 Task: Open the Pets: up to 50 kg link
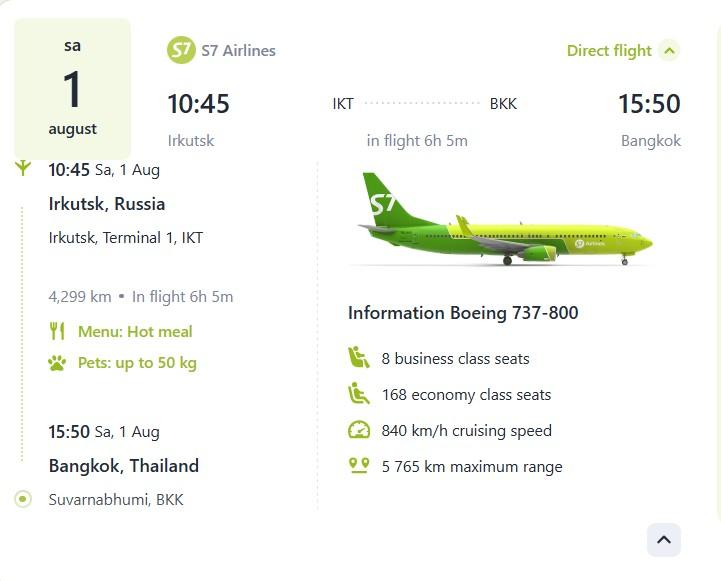click(x=137, y=363)
